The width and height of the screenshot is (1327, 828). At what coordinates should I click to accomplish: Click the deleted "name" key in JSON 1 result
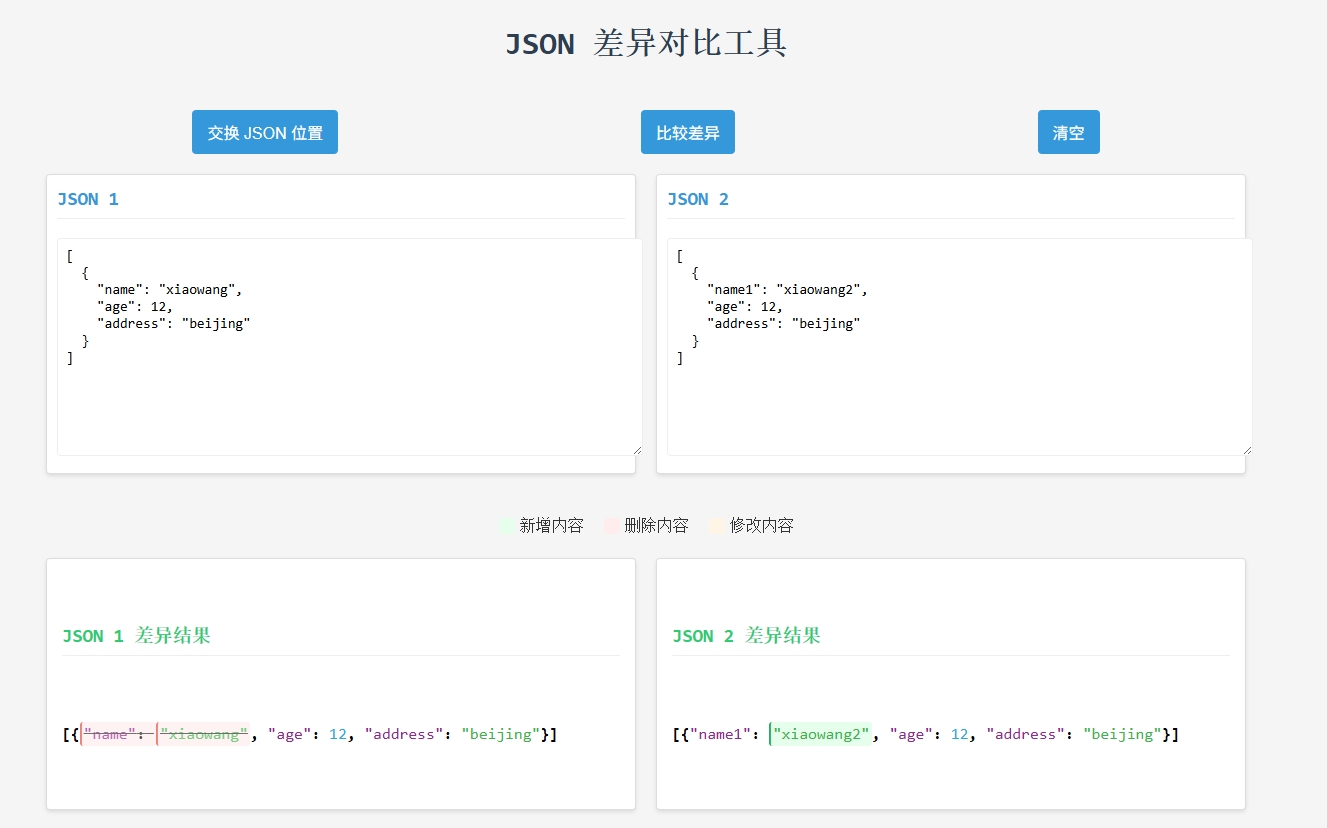[110, 734]
